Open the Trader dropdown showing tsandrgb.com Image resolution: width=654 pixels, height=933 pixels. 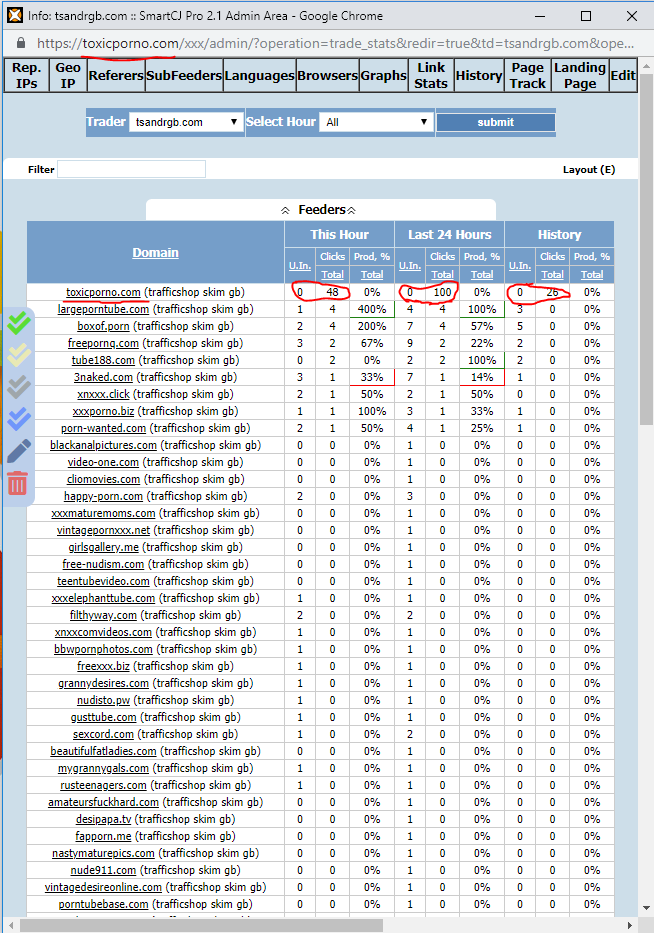186,122
